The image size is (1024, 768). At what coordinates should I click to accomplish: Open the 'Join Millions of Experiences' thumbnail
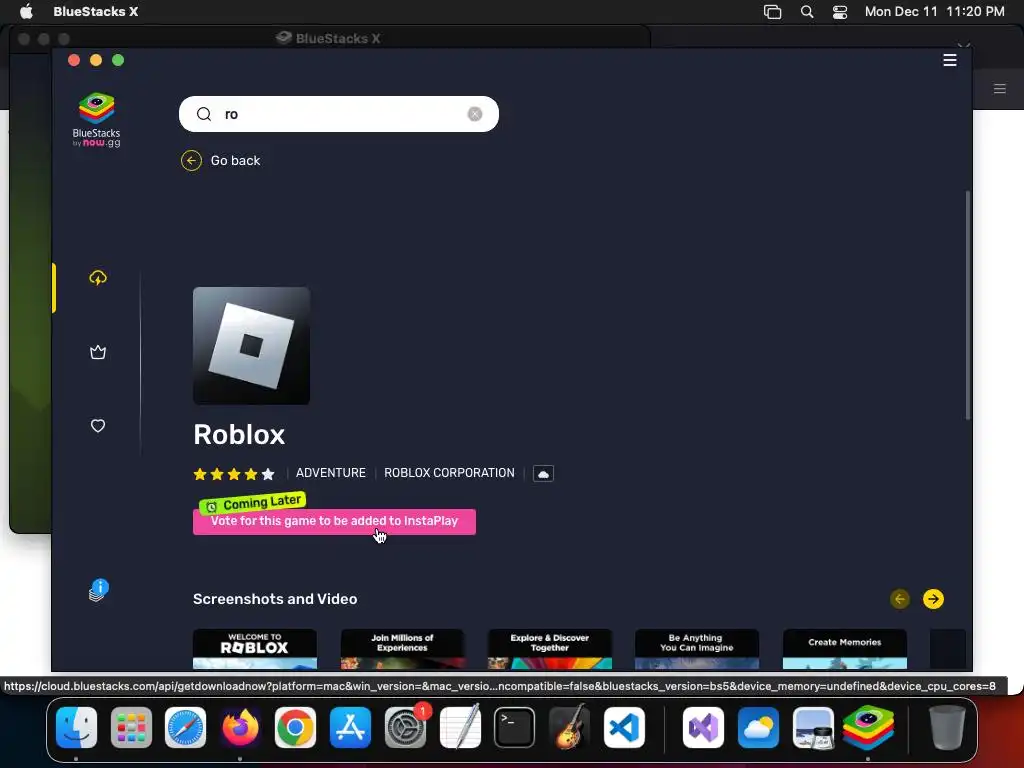coord(402,649)
